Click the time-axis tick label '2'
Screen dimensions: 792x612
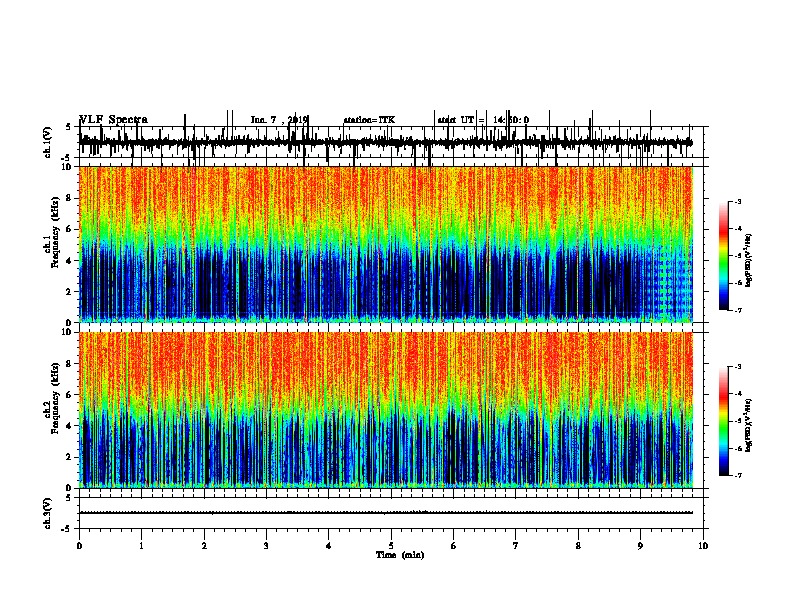coord(204,546)
